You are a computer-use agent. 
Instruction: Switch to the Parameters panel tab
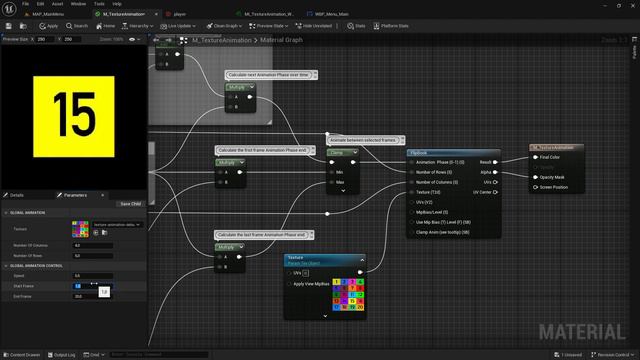pos(75,196)
